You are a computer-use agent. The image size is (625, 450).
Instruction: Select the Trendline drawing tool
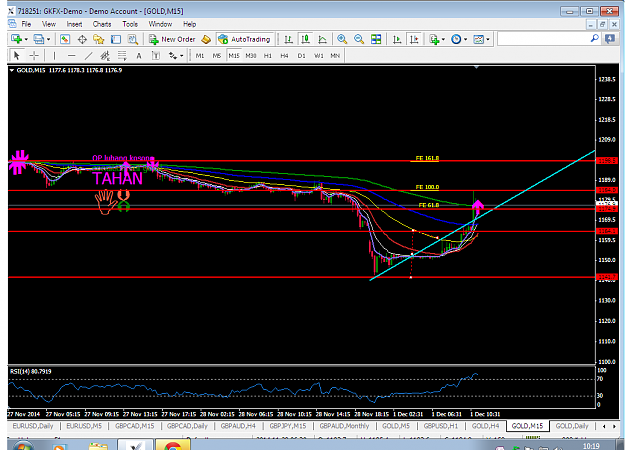pyautogui.click(x=88, y=55)
